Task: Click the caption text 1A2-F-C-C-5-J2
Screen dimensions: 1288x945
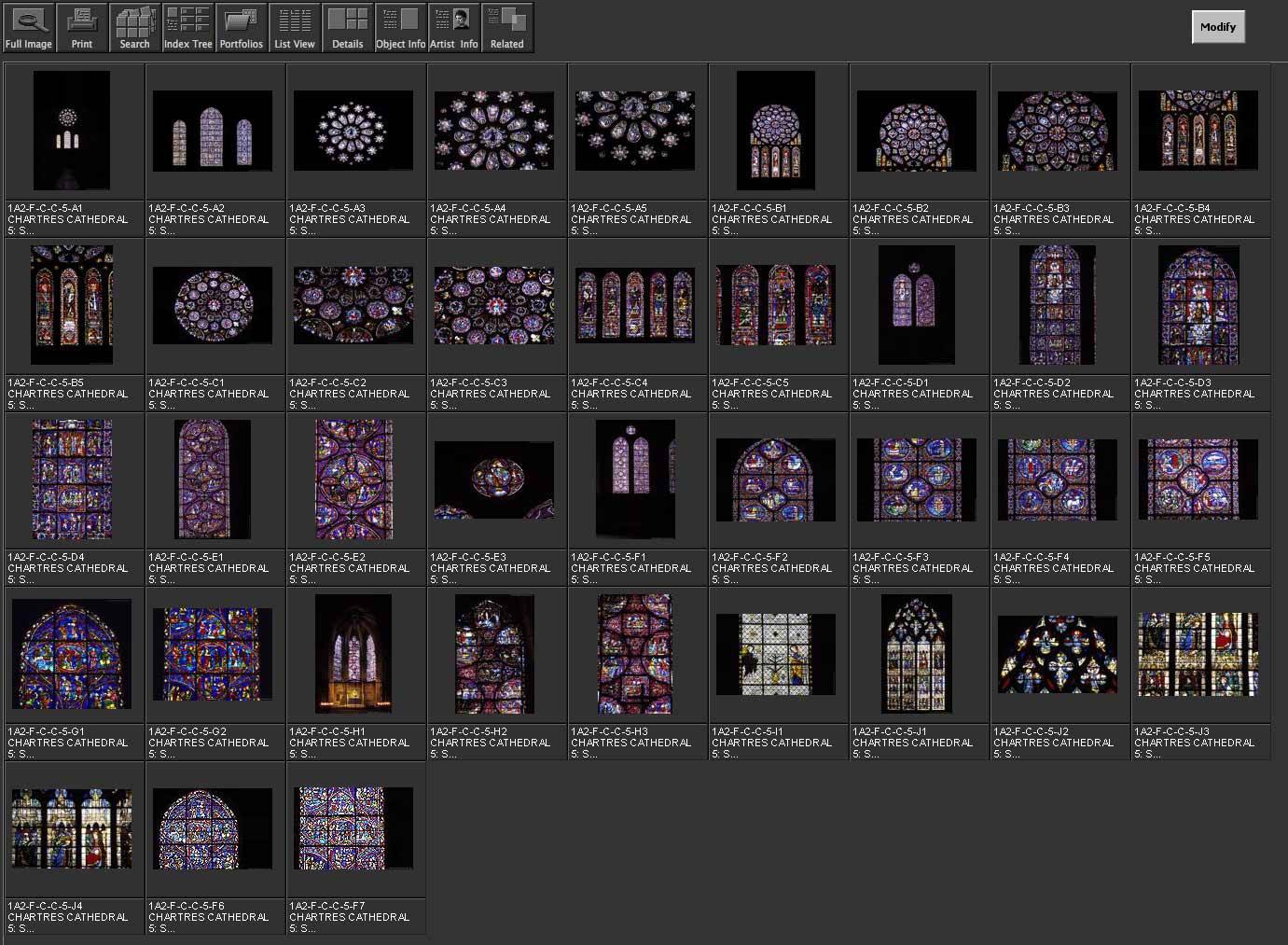Action: [1032, 731]
